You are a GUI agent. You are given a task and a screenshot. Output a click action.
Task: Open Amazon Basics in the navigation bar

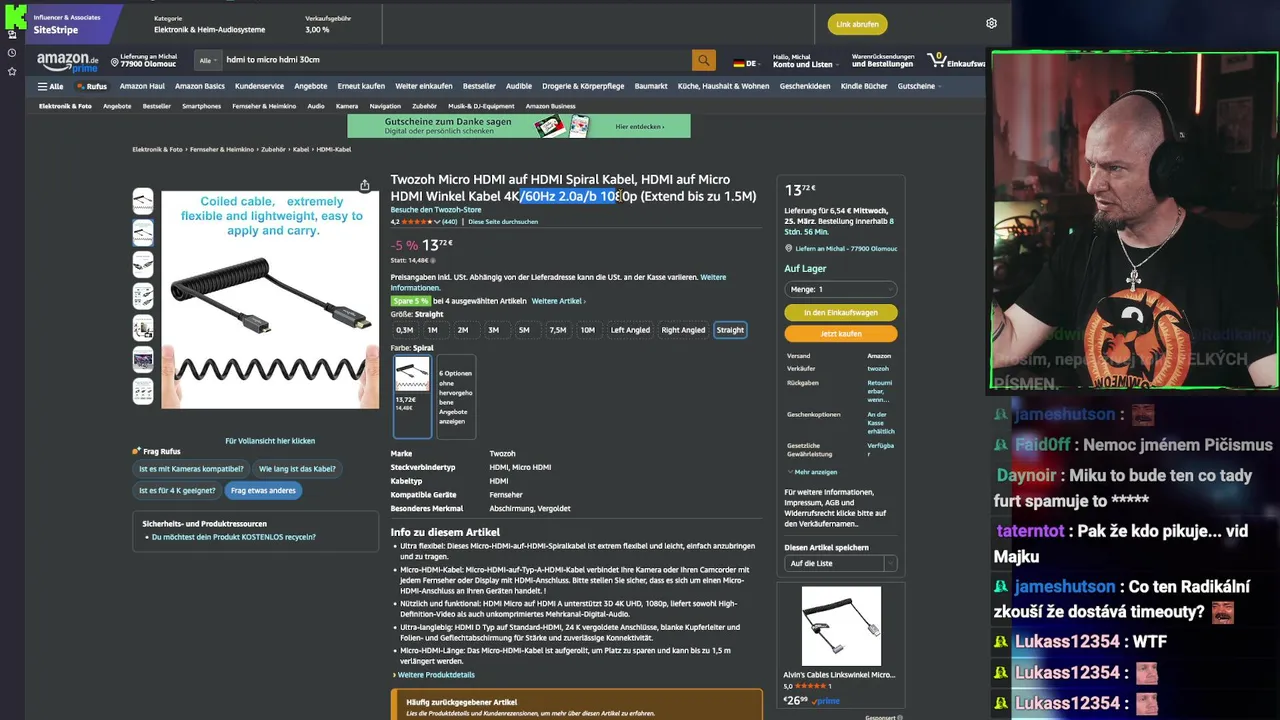point(200,86)
